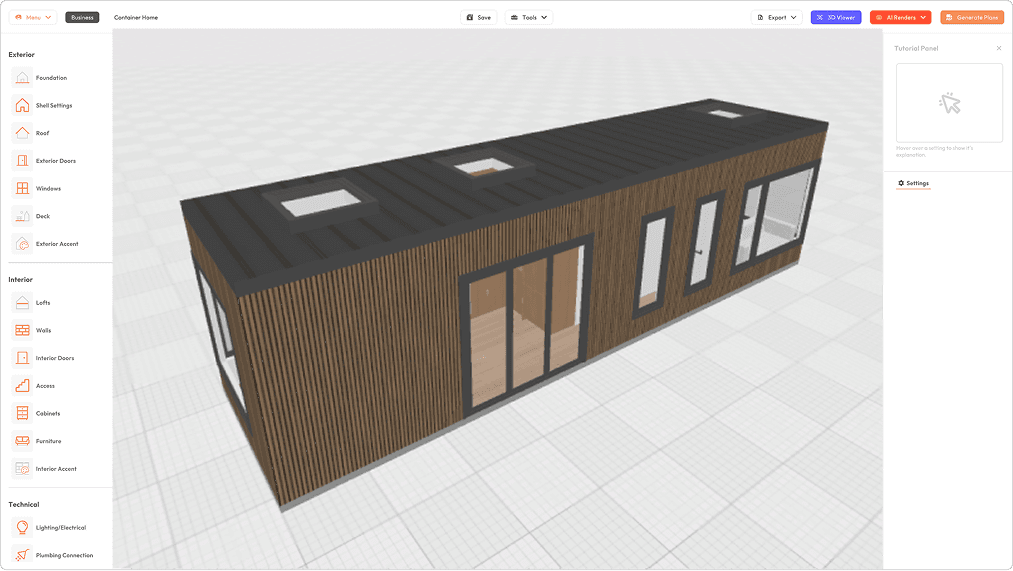Viewport: 1013px width, 571px height.
Task: Open the Export dropdown
Action: (x=777, y=17)
